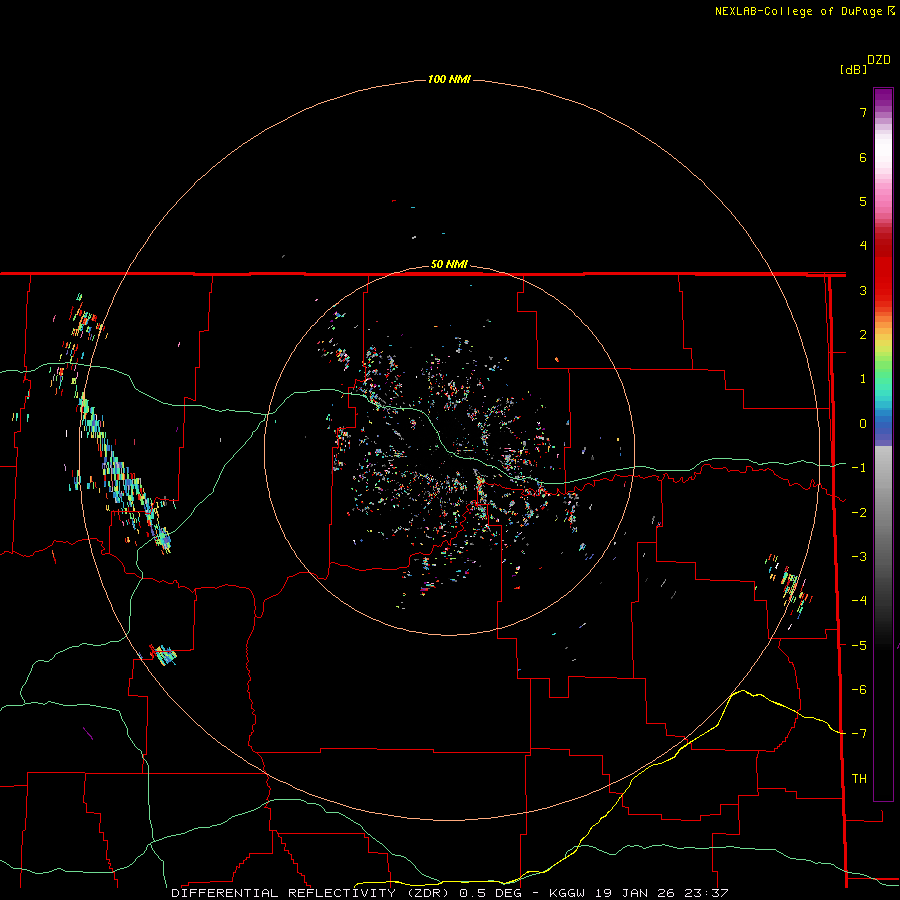Click the TH label on the legend

tap(859, 779)
